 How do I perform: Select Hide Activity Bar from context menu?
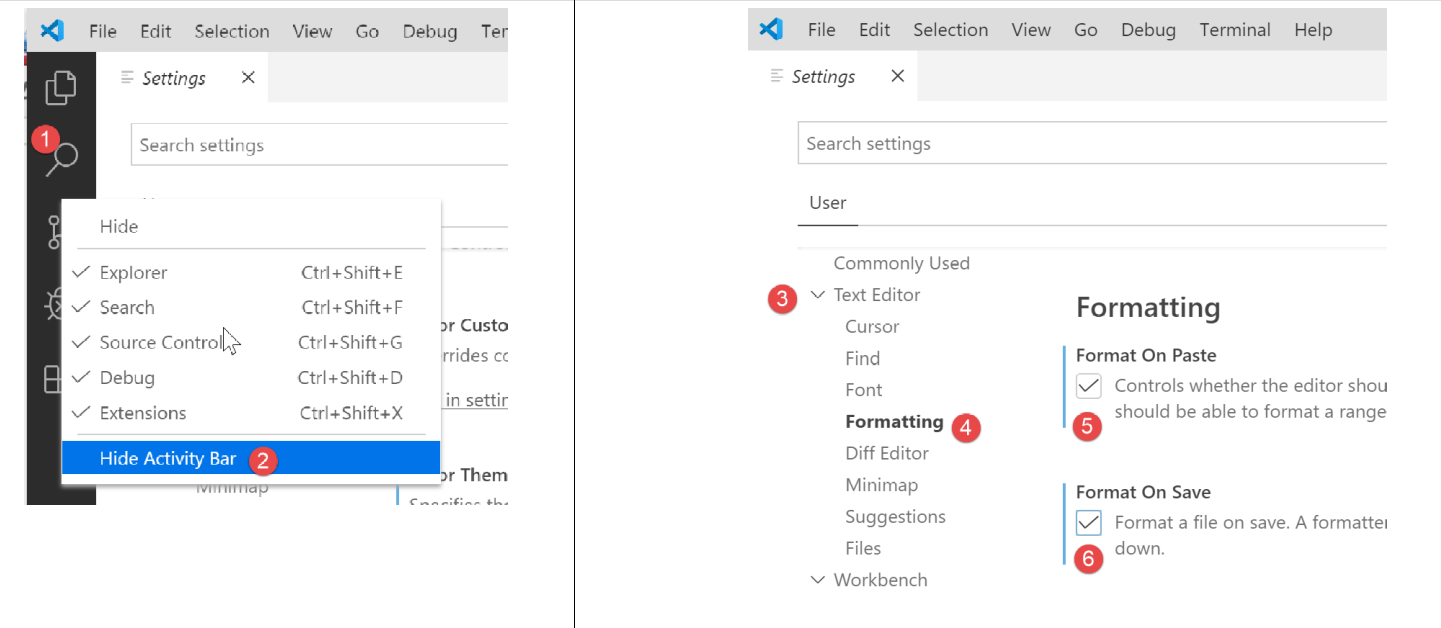(x=168, y=459)
